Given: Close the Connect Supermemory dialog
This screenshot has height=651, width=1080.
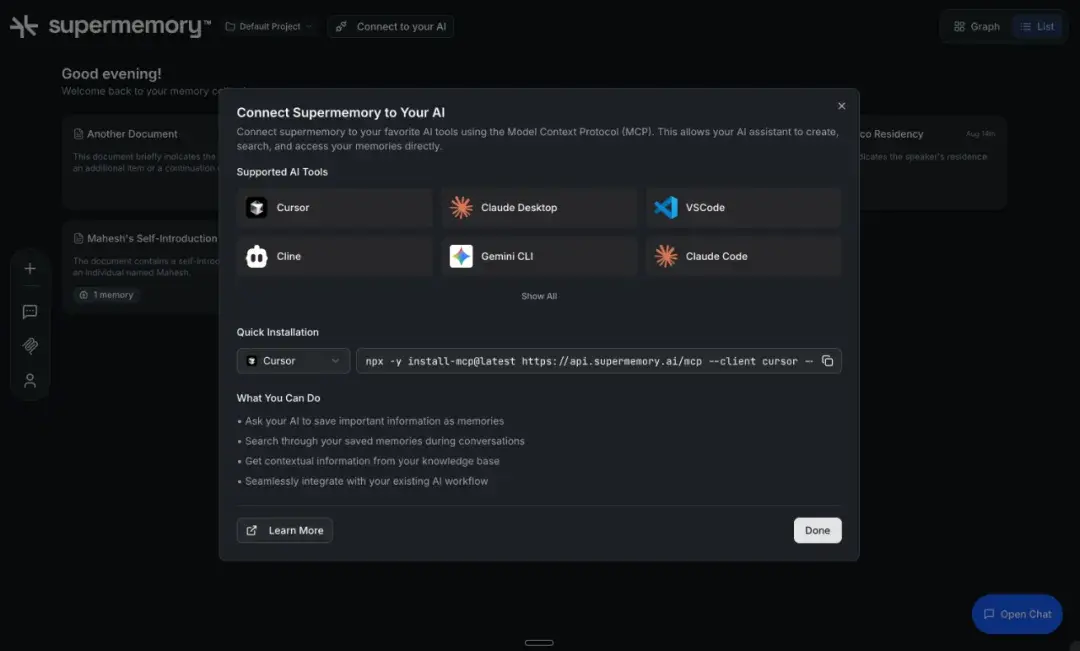Looking at the screenshot, I should click(x=841, y=106).
